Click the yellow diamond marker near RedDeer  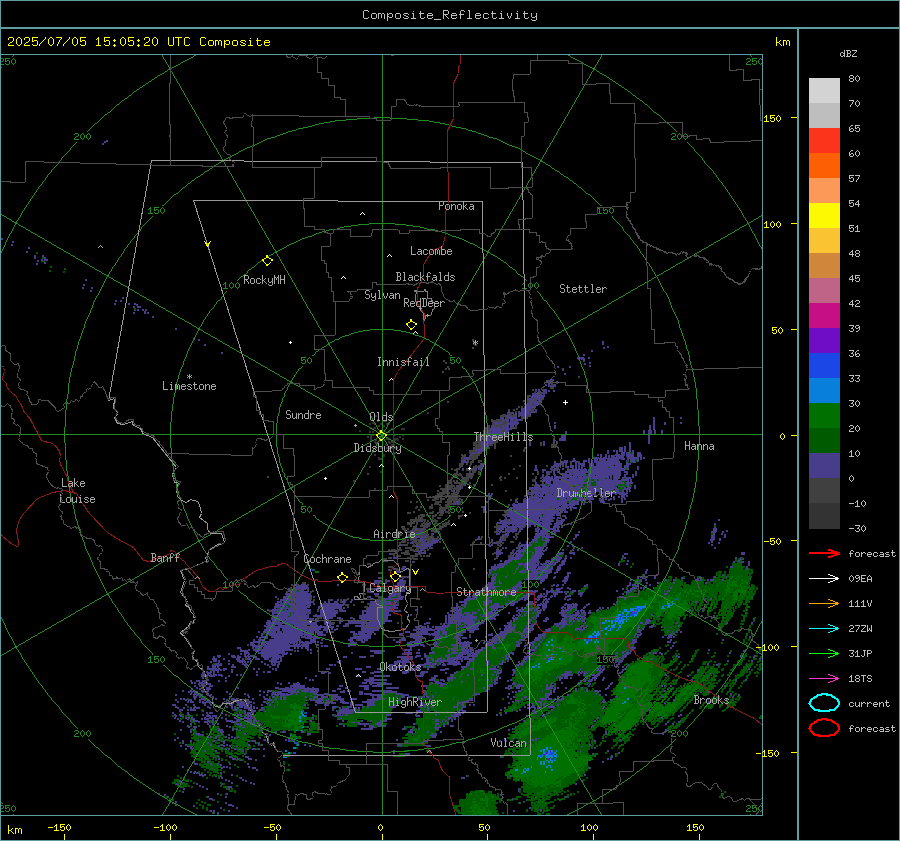[x=411, y=325]
